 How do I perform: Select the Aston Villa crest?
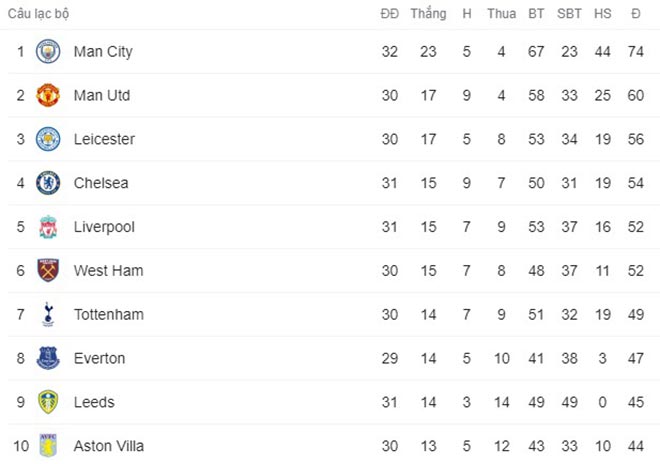(48, 445)
